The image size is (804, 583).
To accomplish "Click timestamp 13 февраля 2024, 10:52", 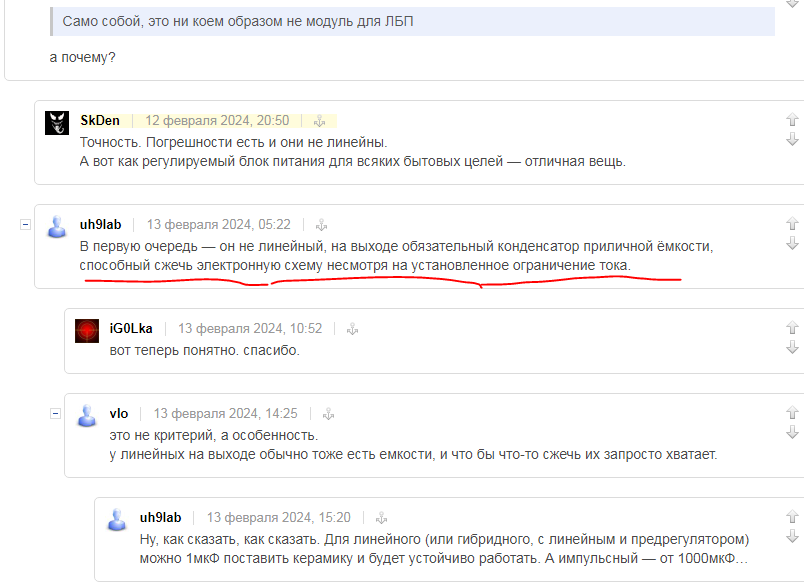I will coord(250,329).
